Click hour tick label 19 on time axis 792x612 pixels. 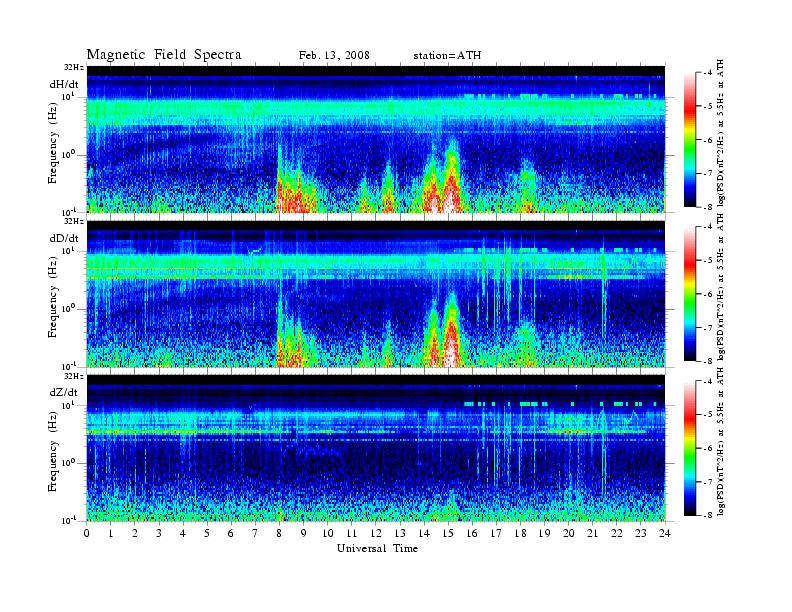(x=544, y=533)
